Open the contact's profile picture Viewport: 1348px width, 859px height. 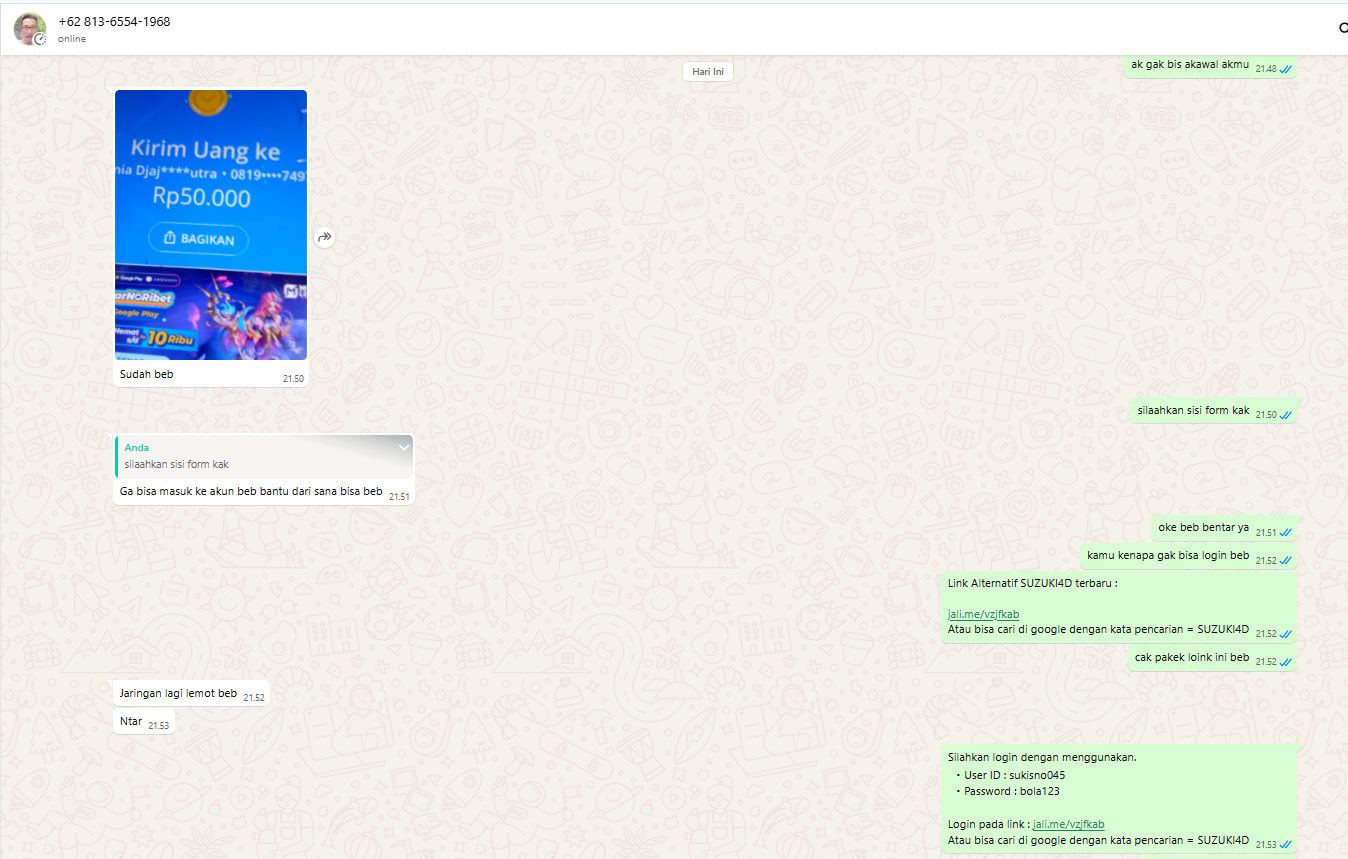coord(29,29)
